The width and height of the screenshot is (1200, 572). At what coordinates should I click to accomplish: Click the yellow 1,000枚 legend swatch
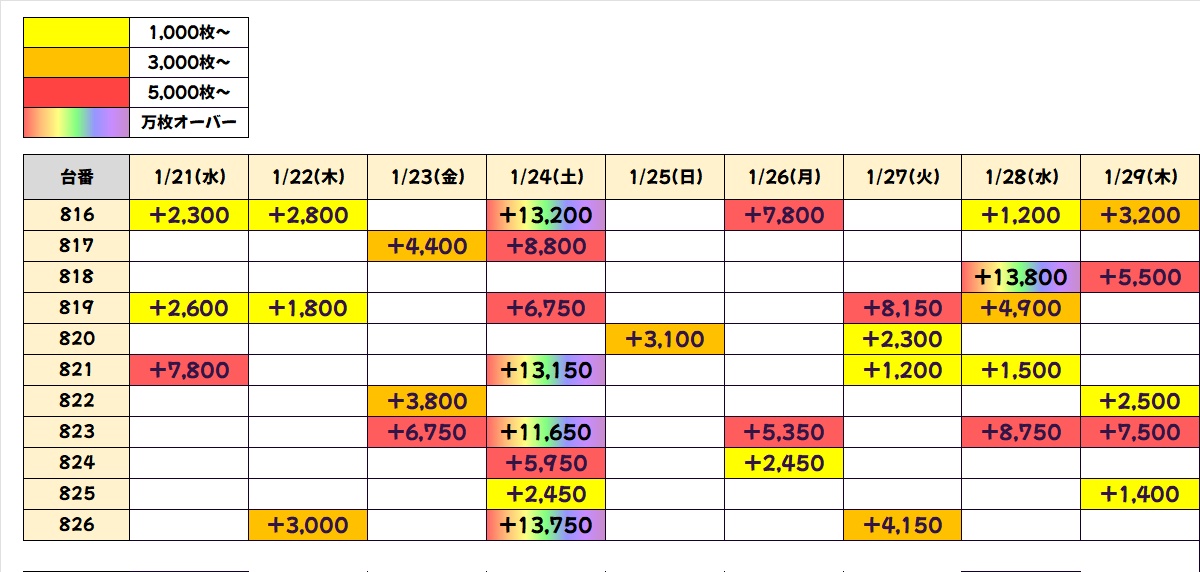(x=77, y=33)
